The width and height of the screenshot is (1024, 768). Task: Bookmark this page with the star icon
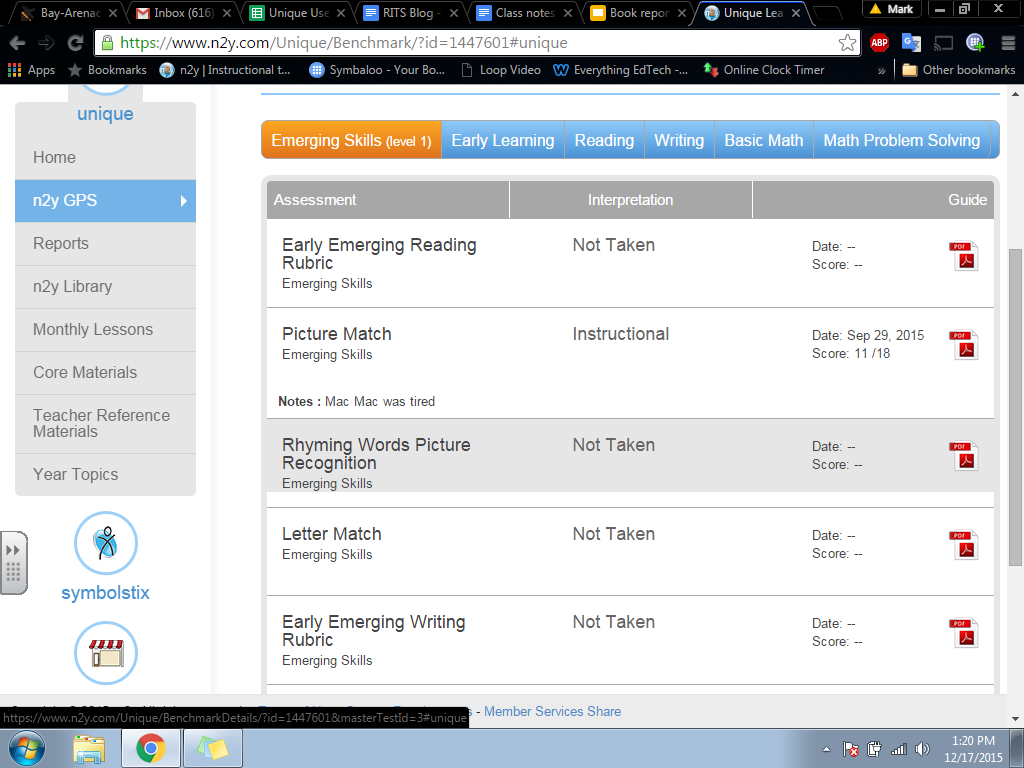(x=847, y=43)
